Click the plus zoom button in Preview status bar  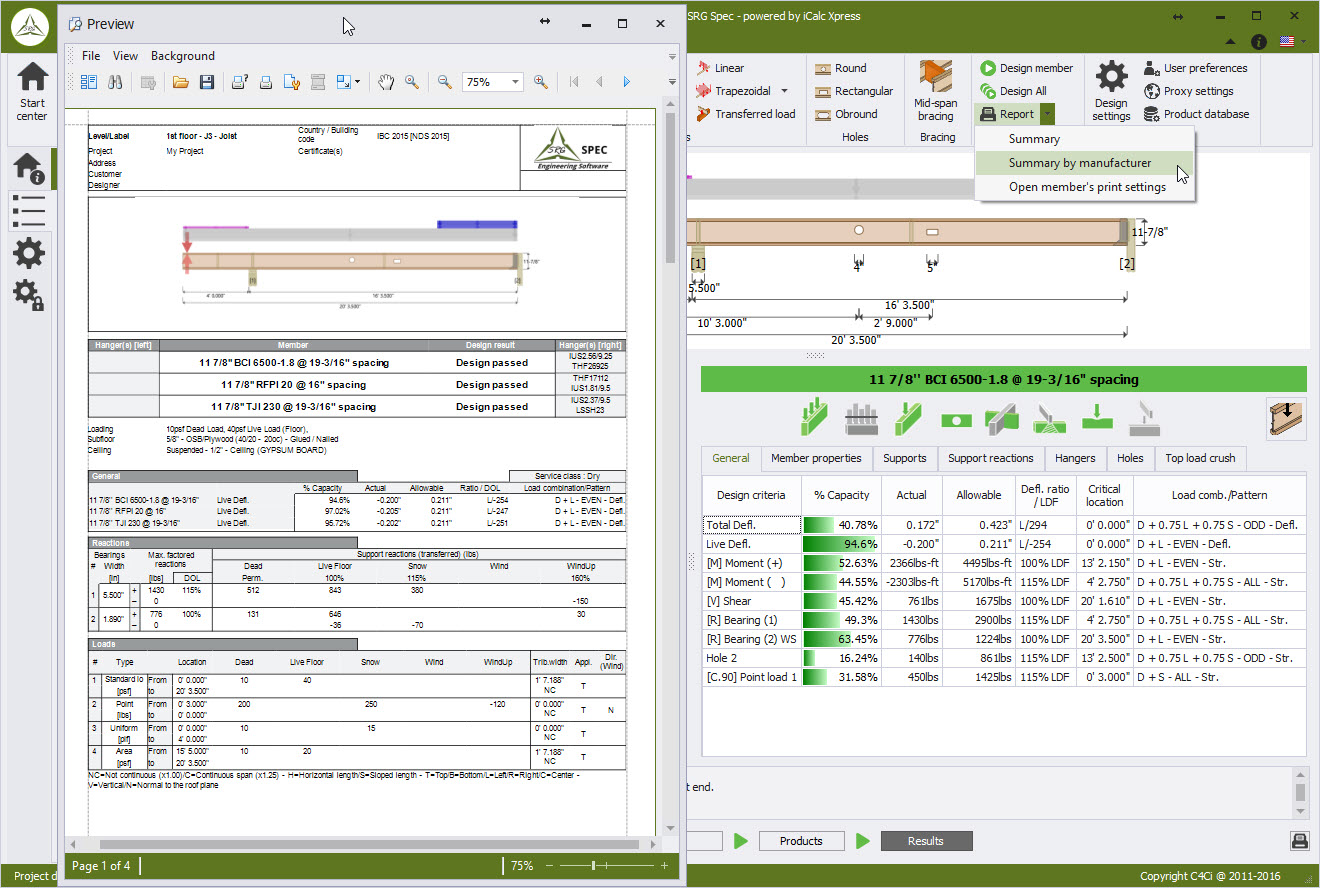click(x=664, y=865)
